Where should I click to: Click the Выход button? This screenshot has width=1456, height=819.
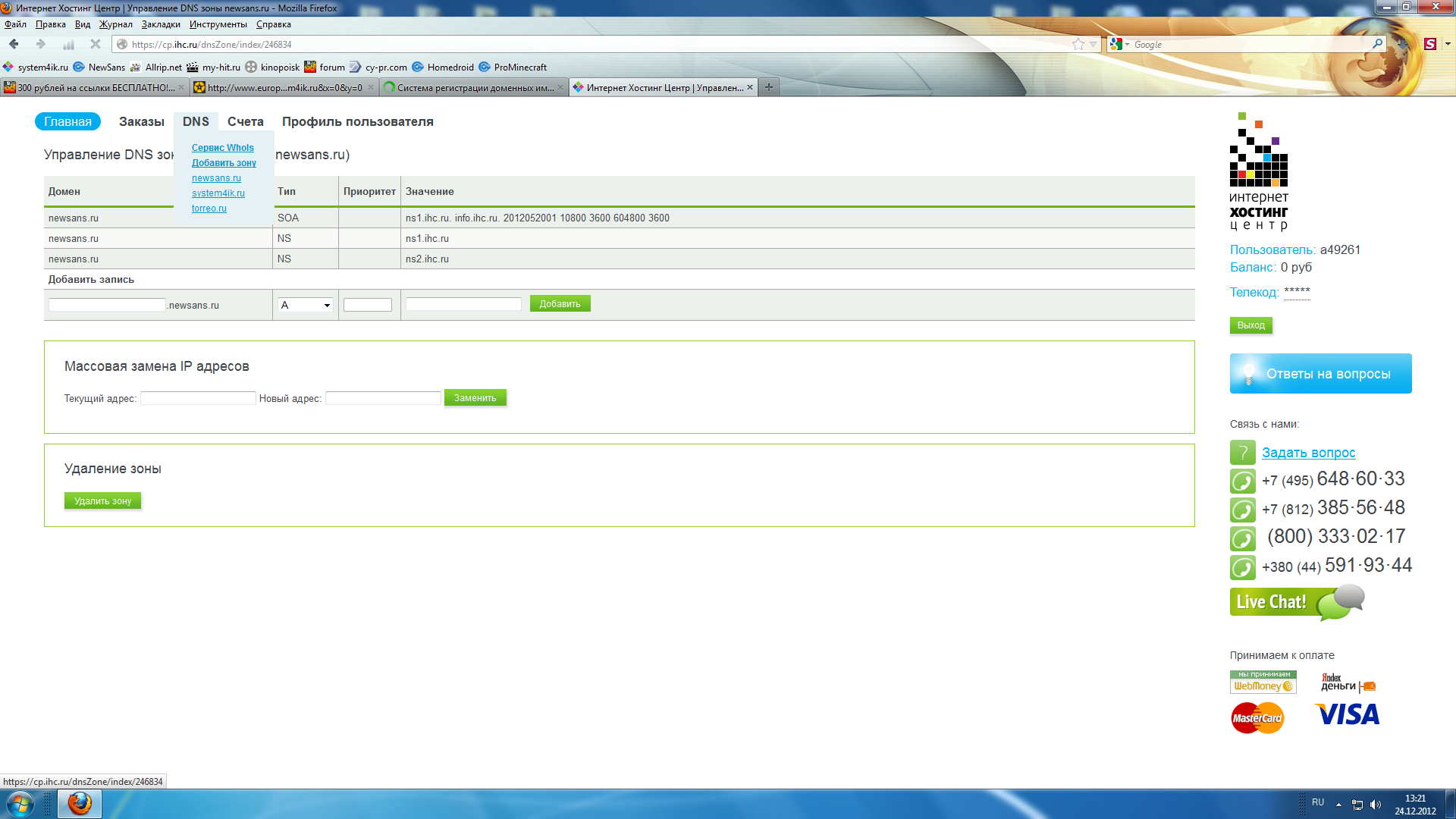[x=1251, y=325]
